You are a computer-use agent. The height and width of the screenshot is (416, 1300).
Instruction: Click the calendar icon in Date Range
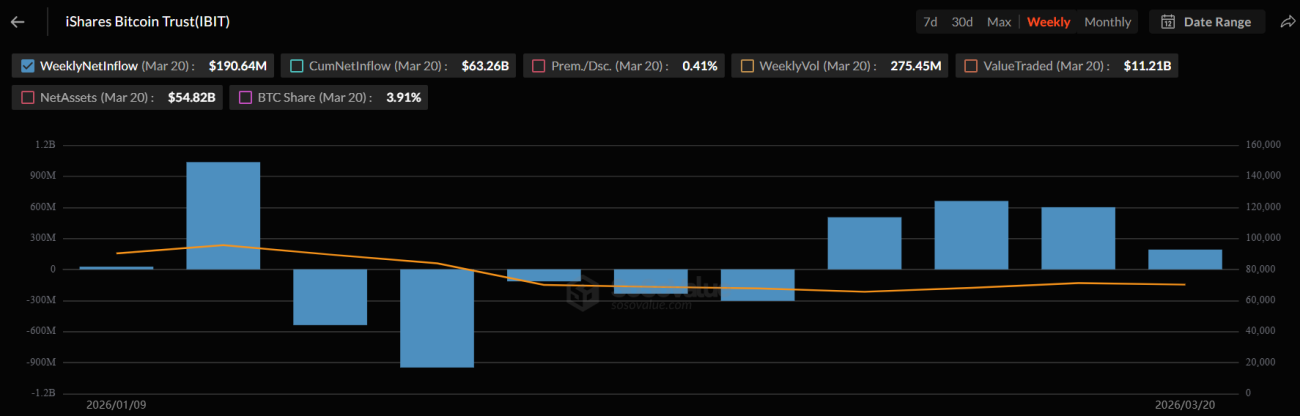[x=1167, y=22]
